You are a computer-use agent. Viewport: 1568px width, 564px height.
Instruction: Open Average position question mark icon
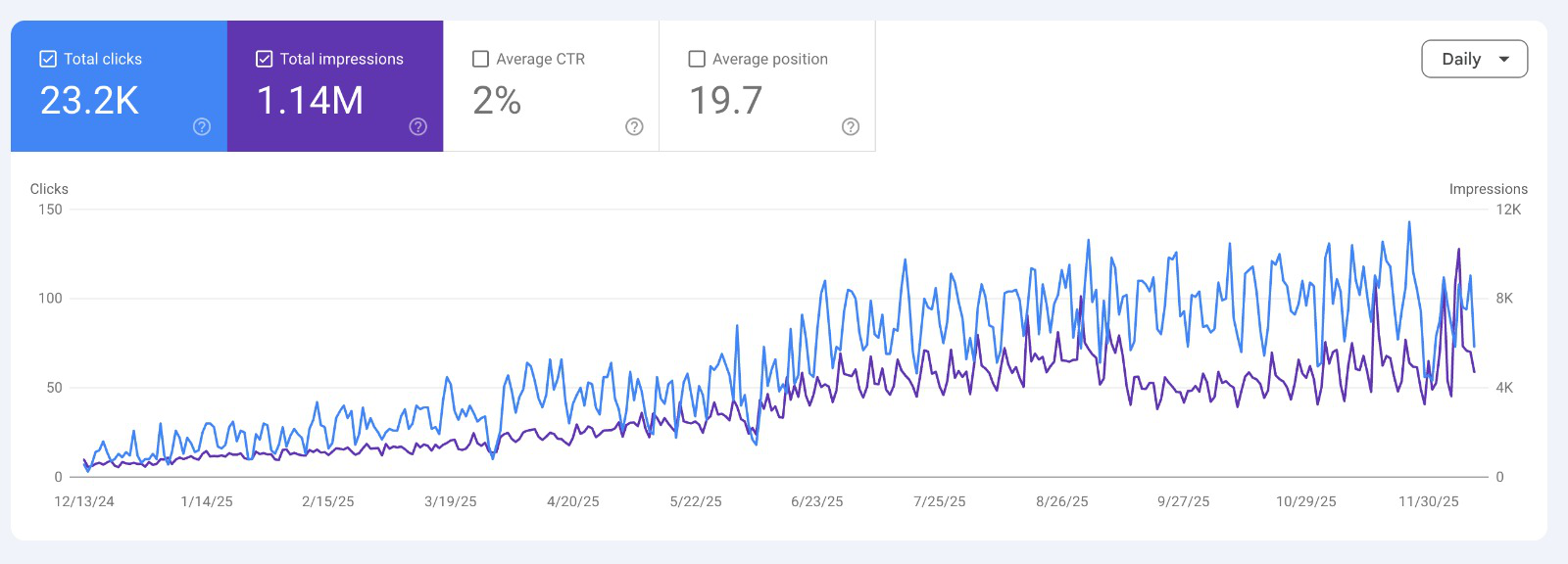851,126
